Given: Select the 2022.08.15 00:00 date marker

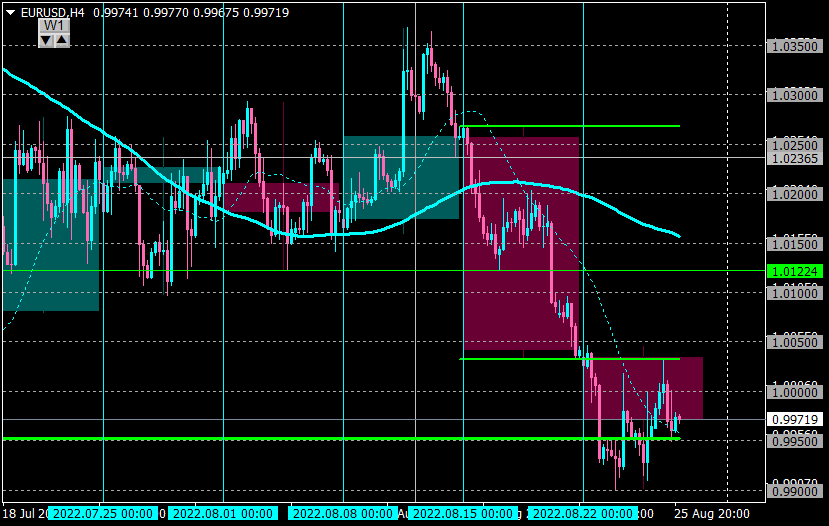Looking at the screenshot, I should pos(463,513).
